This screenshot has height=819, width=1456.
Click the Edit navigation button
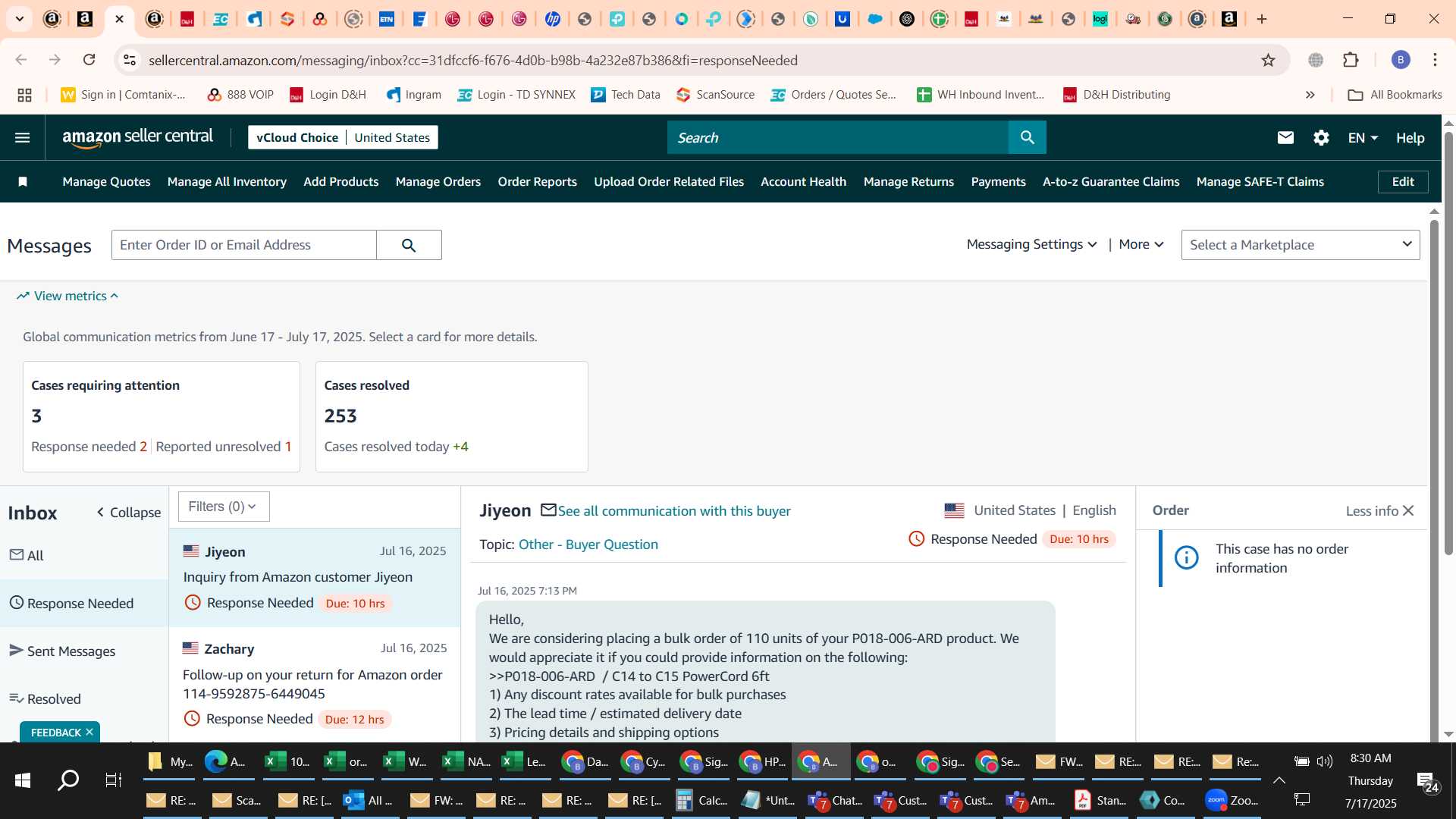pyautogui.click(x=1402, y=181)
